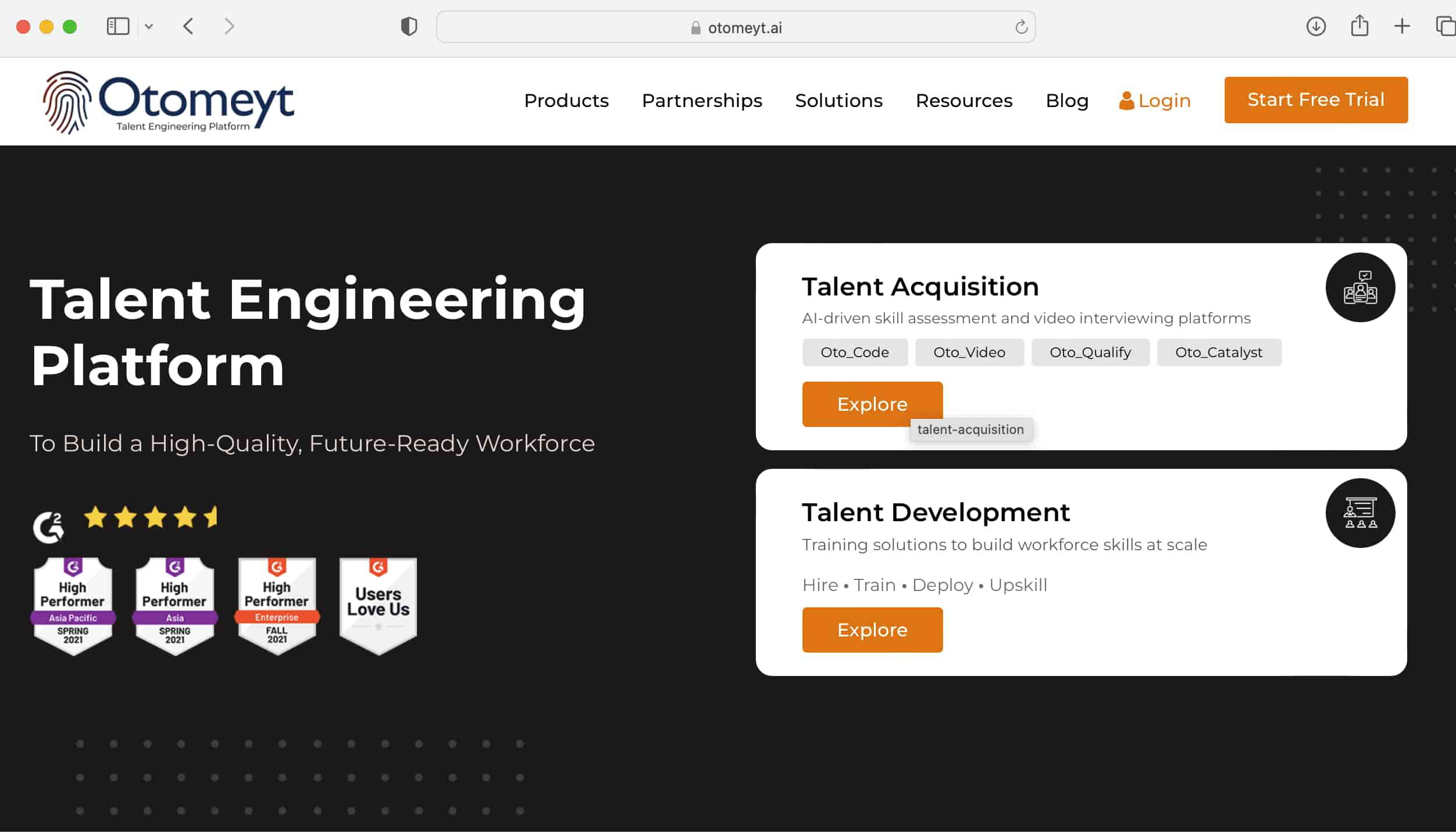Open the Products menu item

(566, 100)
